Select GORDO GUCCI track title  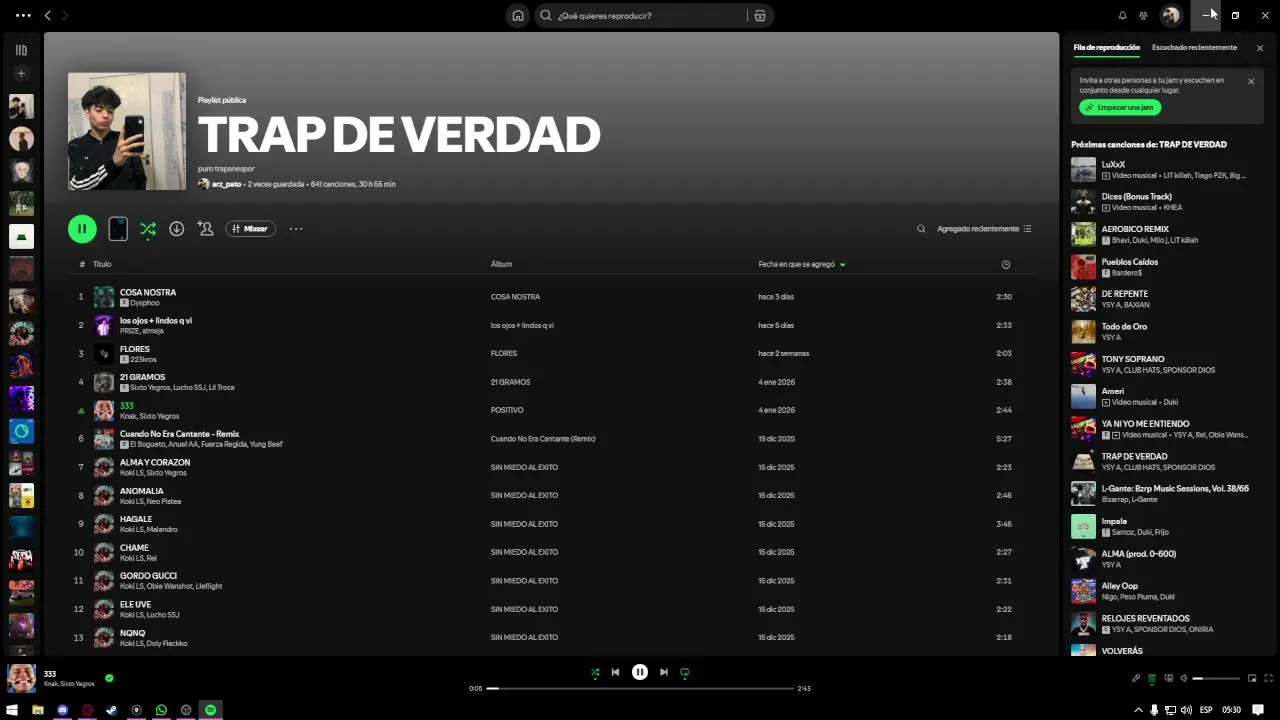tap(148, 576)
